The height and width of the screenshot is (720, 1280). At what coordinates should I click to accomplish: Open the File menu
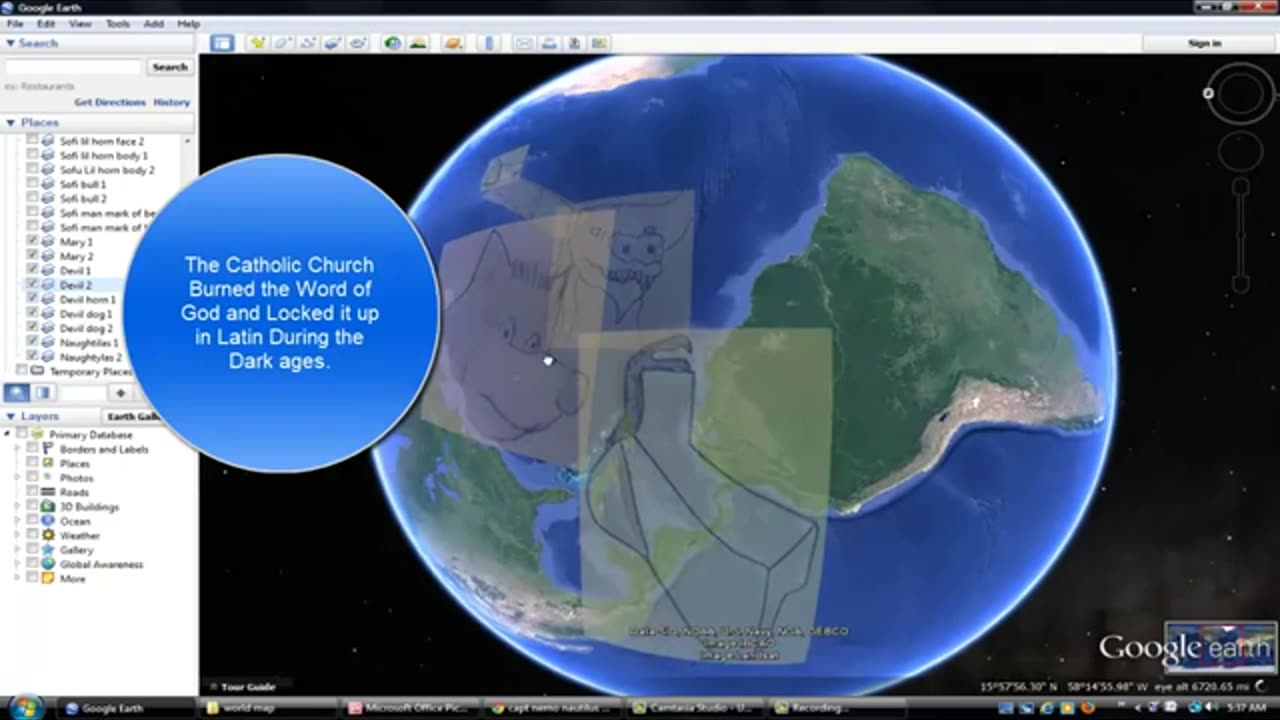15,23
